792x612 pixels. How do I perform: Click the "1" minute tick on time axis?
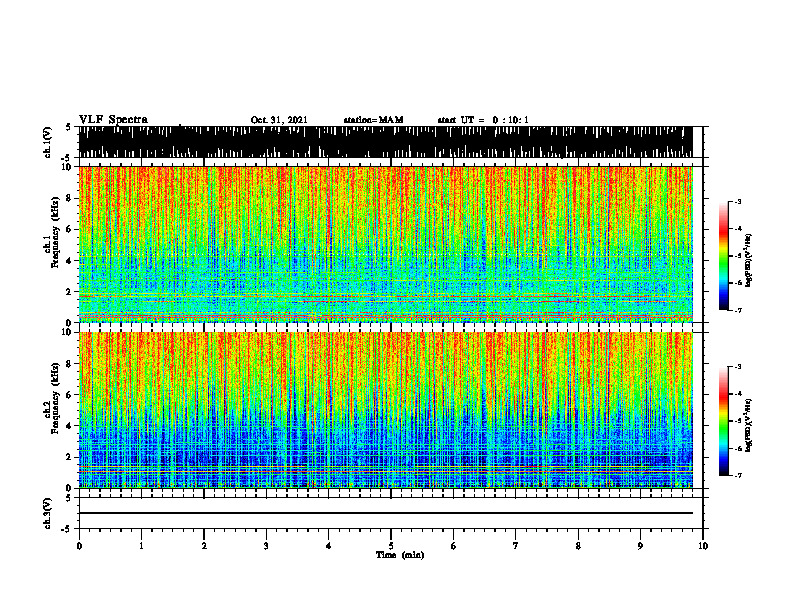pyautogui.click(x=141, y=546)
